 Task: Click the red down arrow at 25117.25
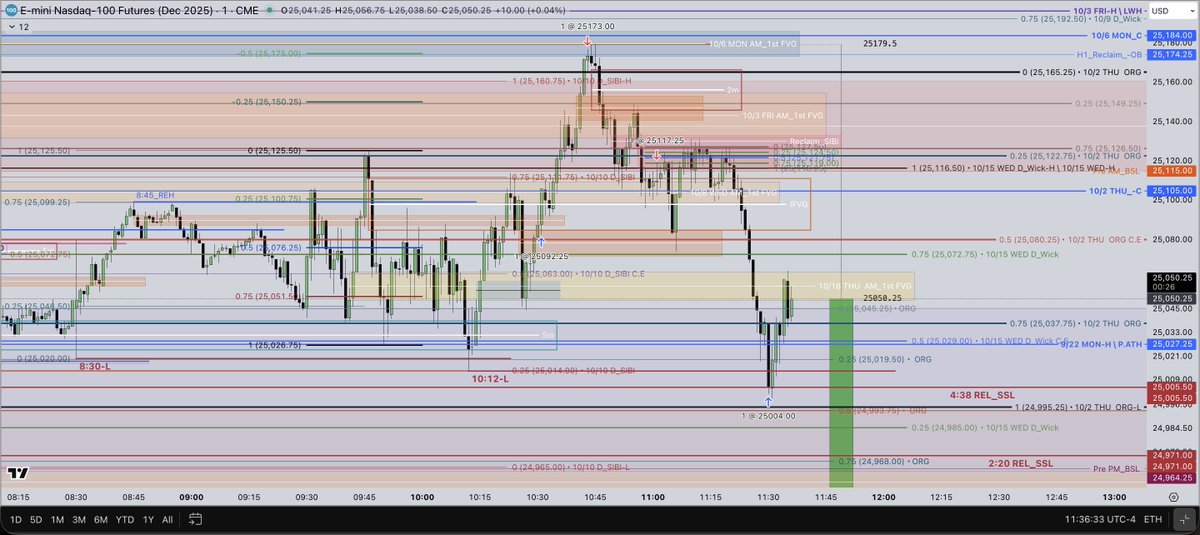coord(657,155)
